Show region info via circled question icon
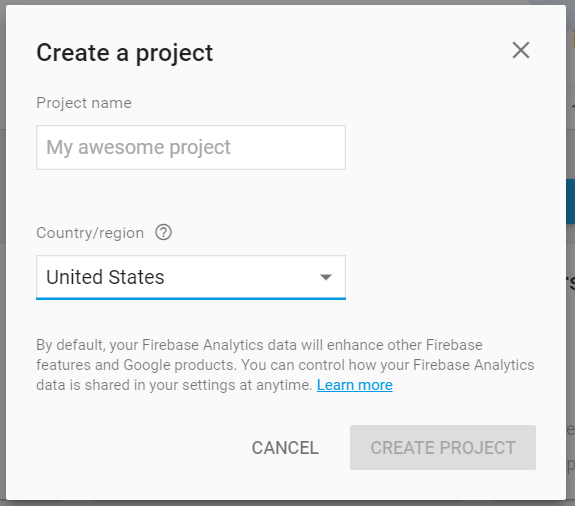 tap(163, 232)
